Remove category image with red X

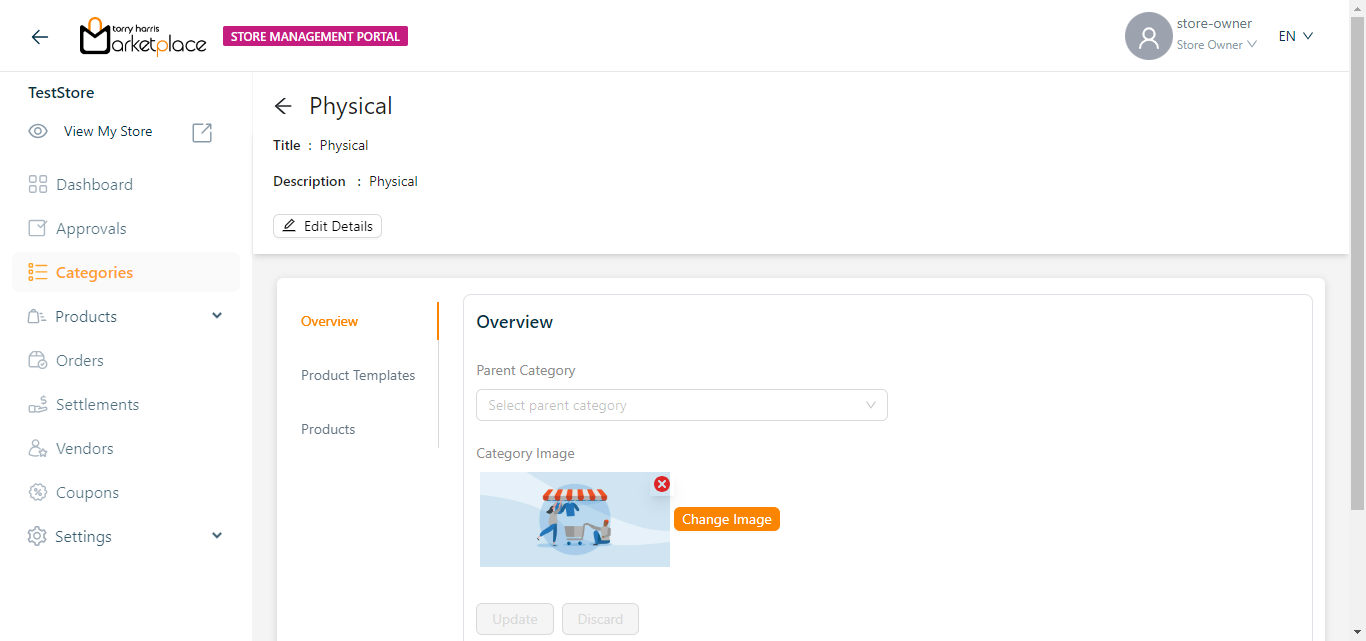click(661, 484)
